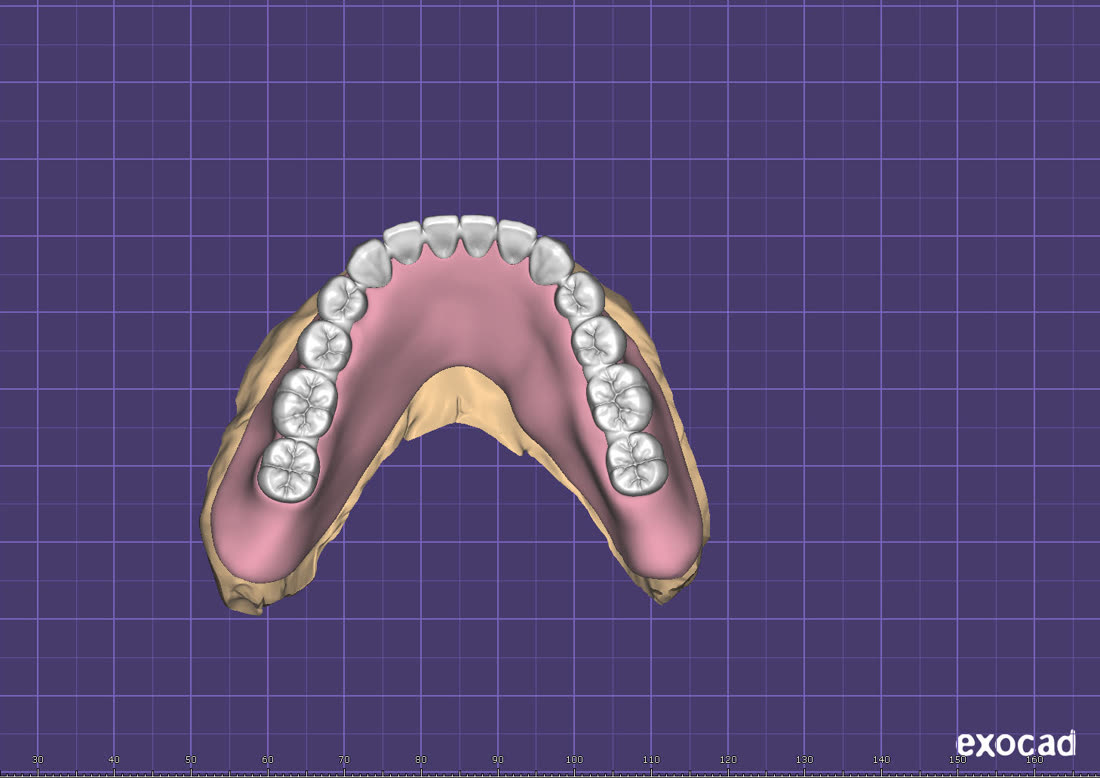Click the ruler label "130"

805,760
